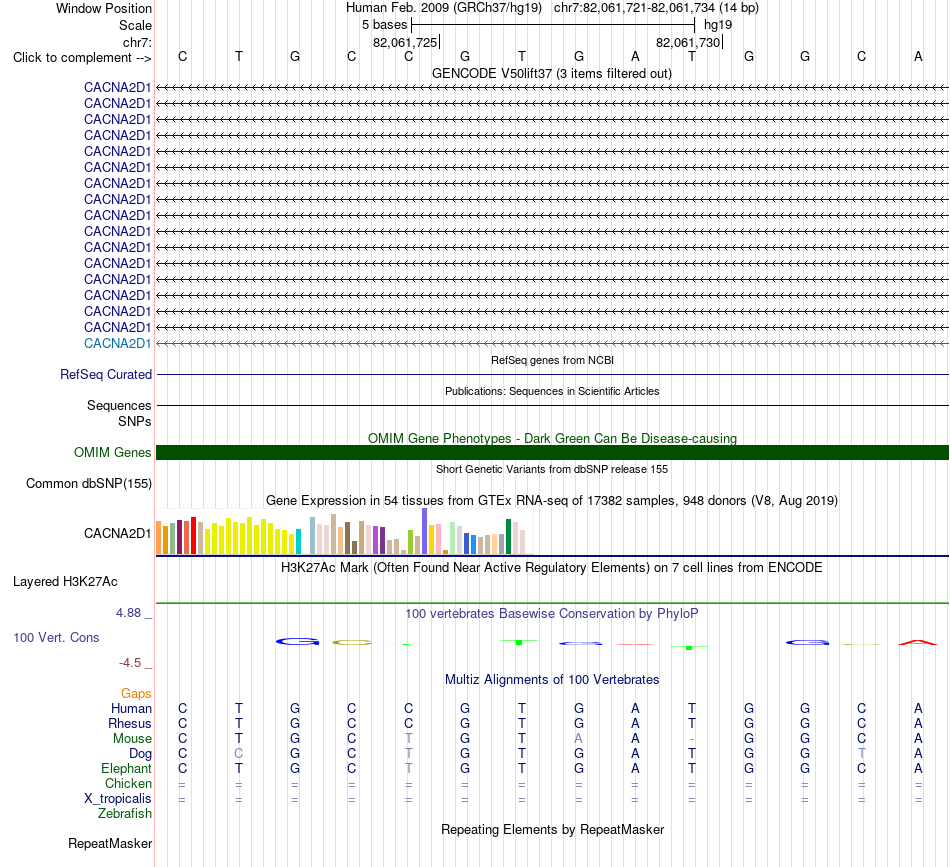The image size is (950, 867).
Task: Click the 'Human' species label
Action: 131,708
